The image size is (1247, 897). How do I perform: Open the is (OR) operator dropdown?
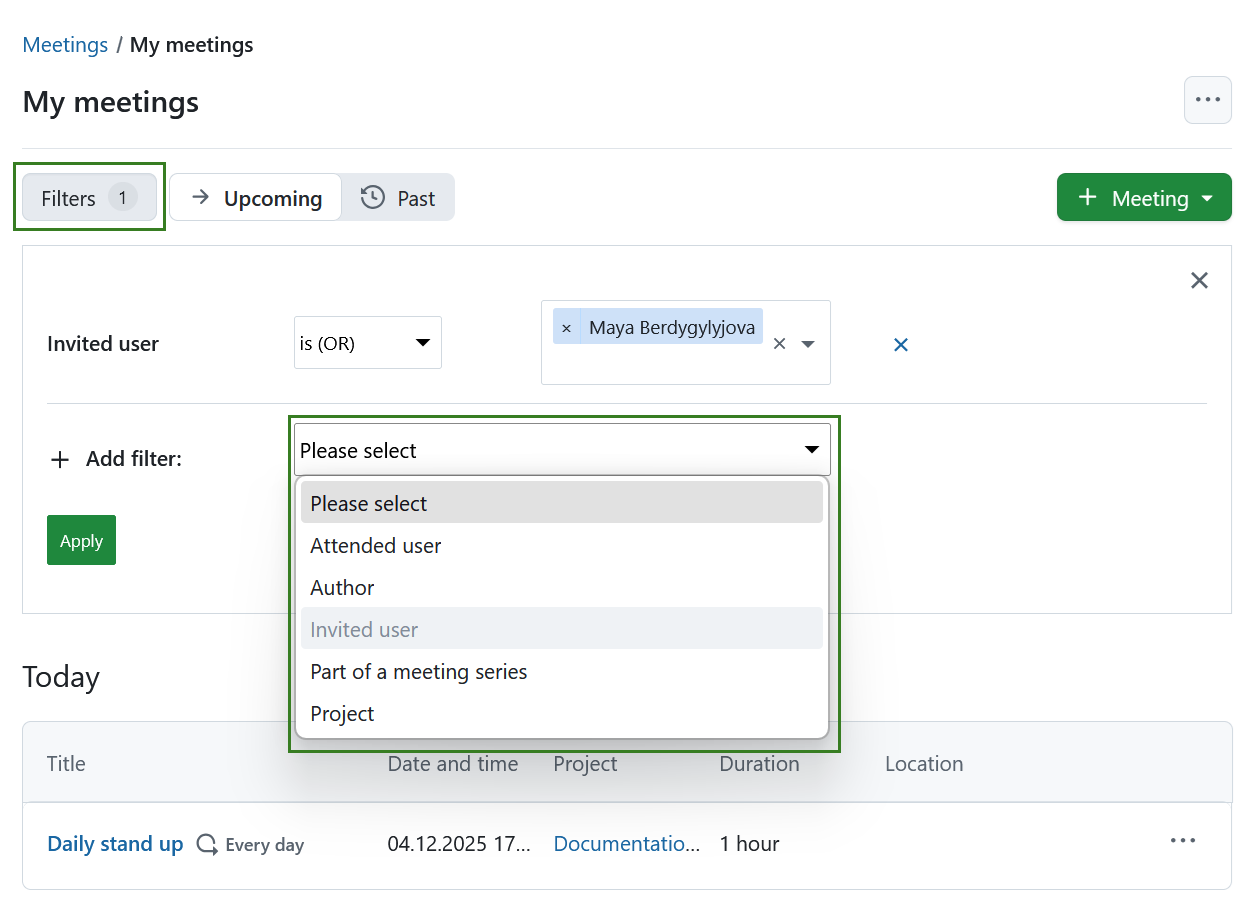(x=367, y=342)
